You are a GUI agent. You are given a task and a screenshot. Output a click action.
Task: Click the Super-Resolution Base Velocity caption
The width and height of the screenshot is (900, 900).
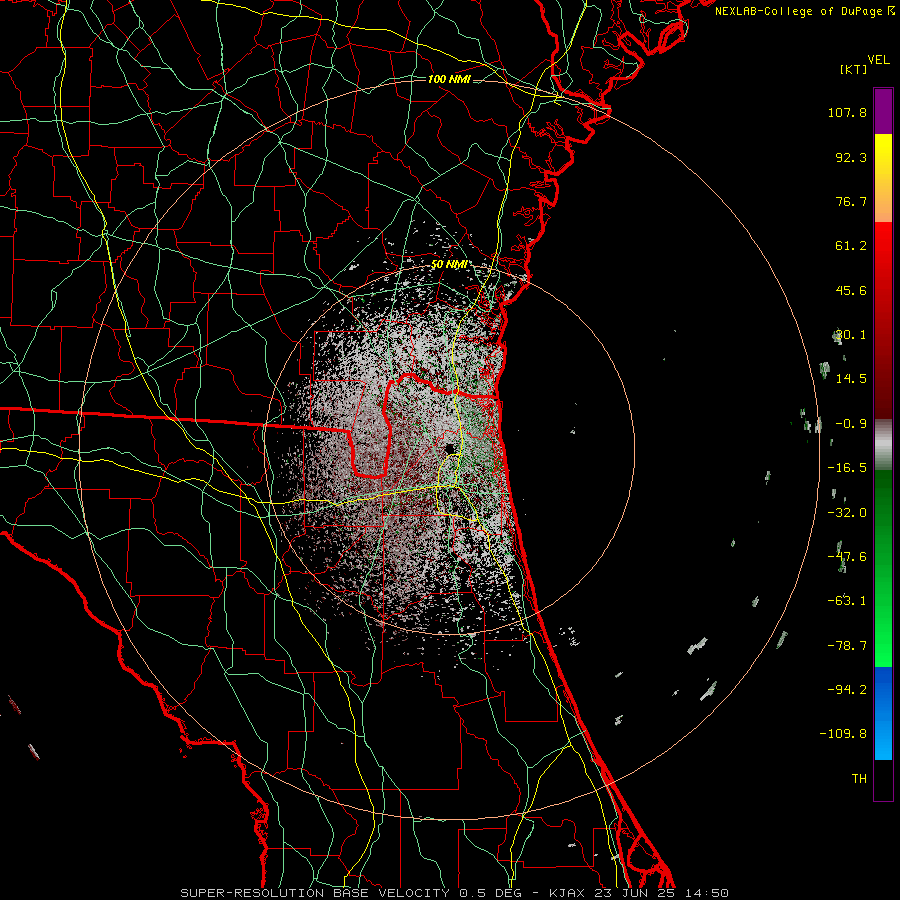pos(454,893)
